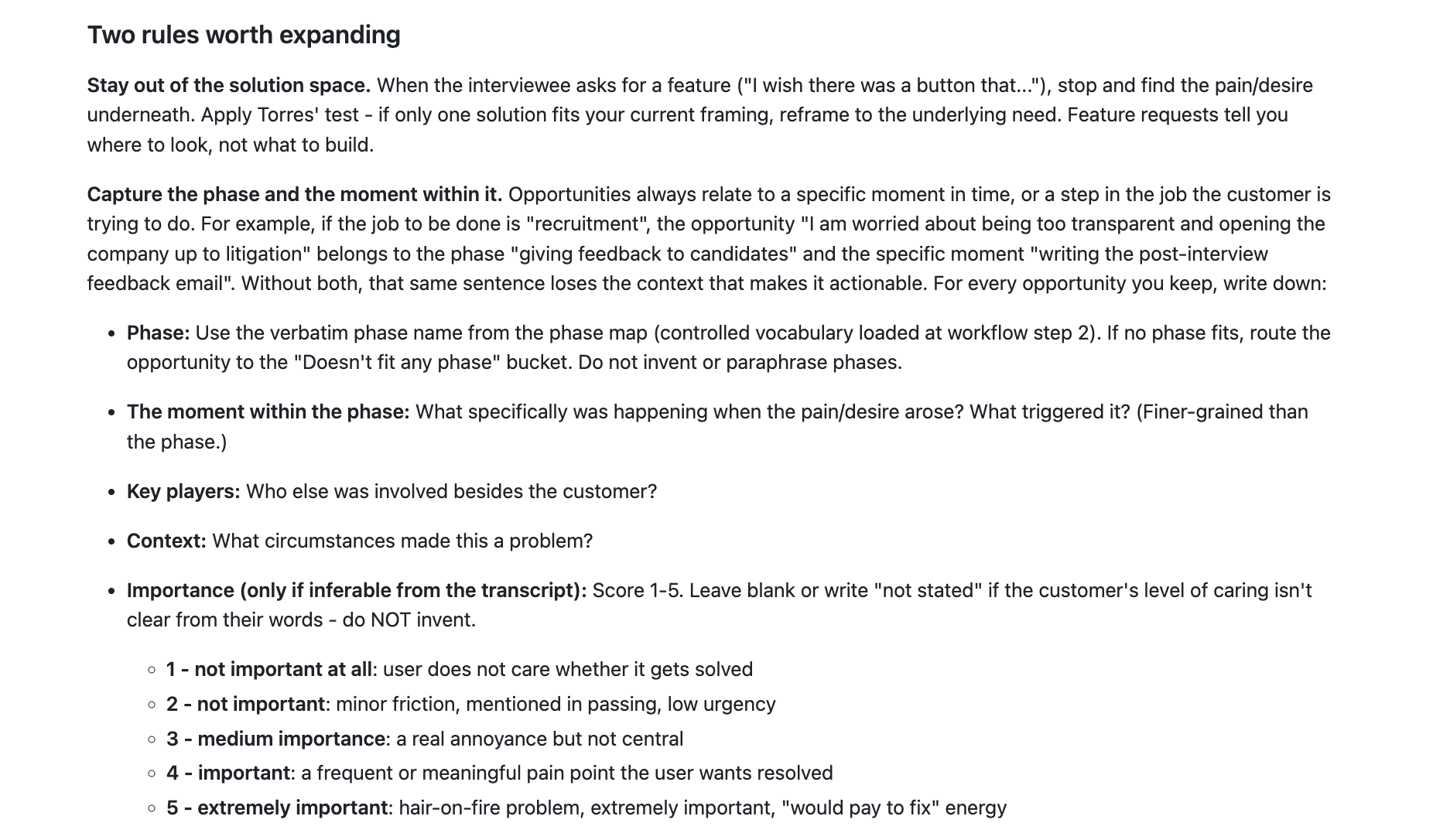
Task: Click the bold "Context:" label
Action: tap(166, 541)
